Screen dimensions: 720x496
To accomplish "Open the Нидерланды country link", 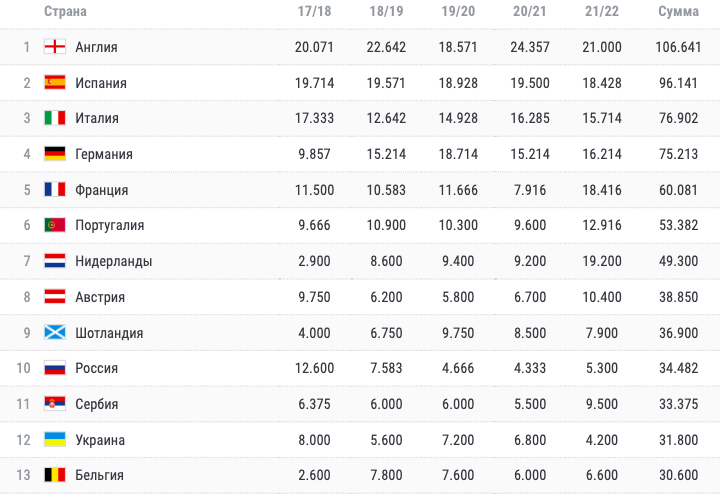I will 113,261.
